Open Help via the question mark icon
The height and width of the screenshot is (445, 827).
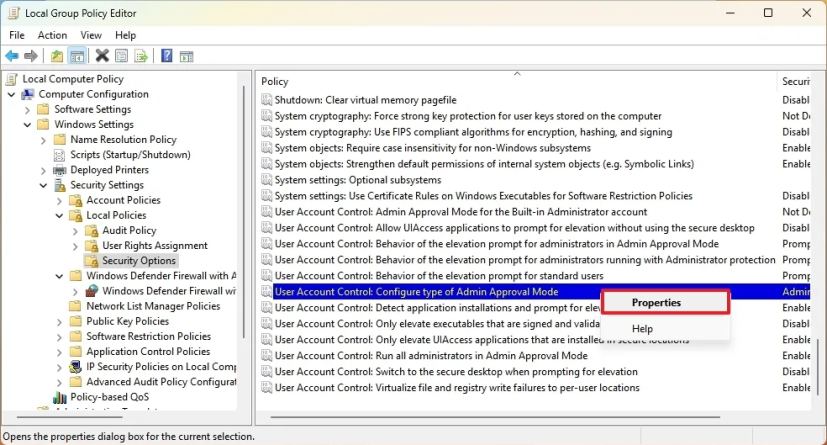click(x=166, y=56)
